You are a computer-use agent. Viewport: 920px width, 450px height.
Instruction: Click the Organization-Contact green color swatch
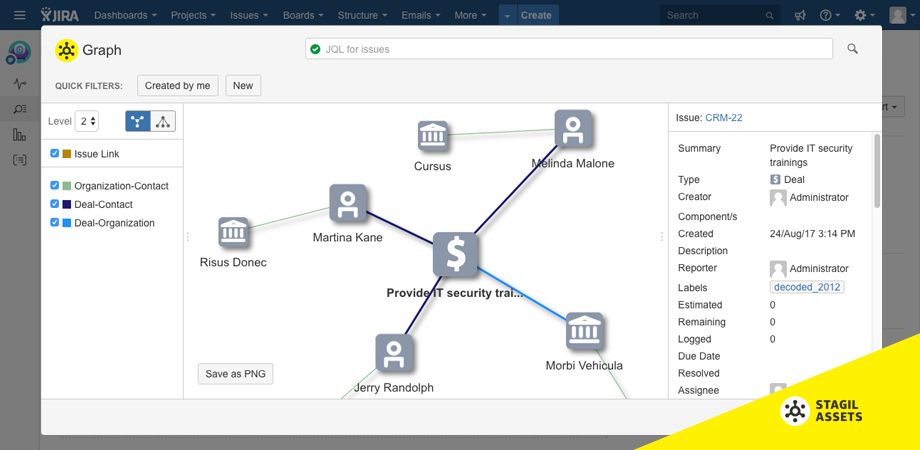67,186
